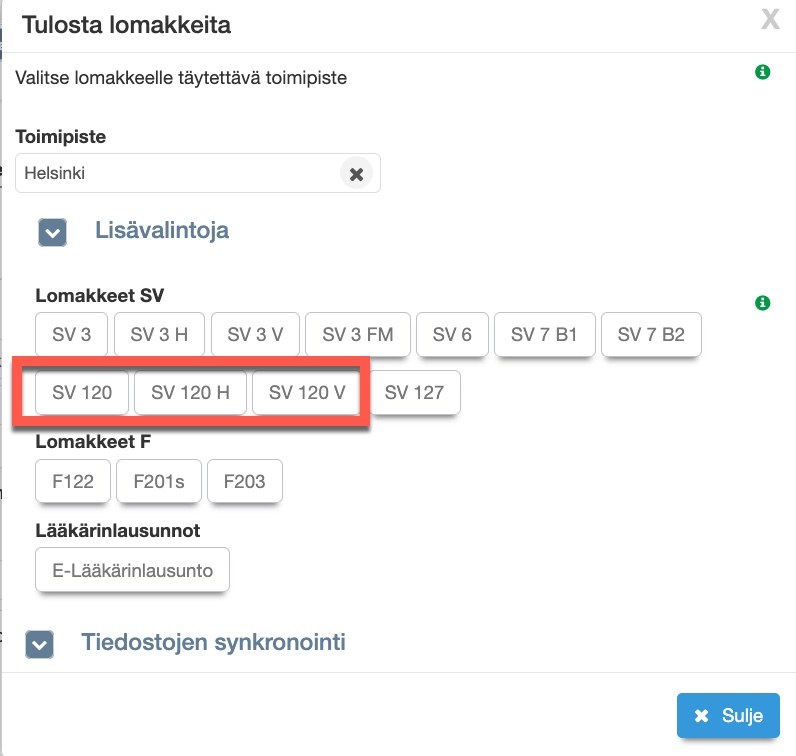Print the SV 3 V form
Image resolution: width=796 pixels, height=756 pixels.
pyautogui.click(x=254, y=335)
